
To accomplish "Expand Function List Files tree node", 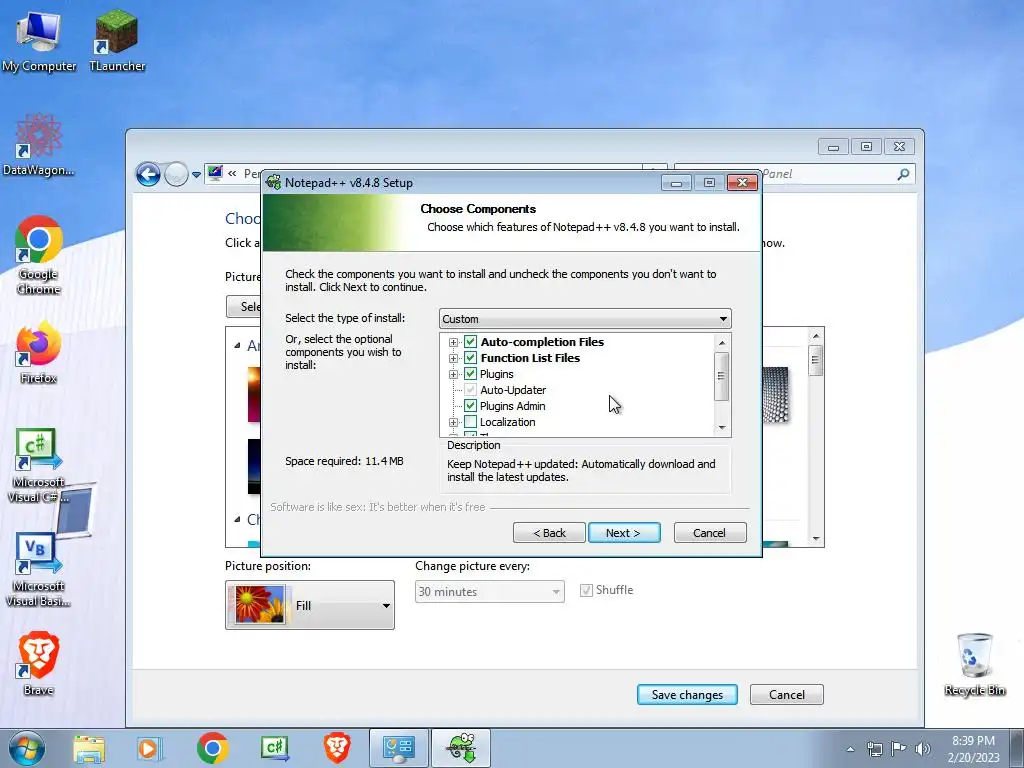I will pyautogui.click(x=453, y=358).
